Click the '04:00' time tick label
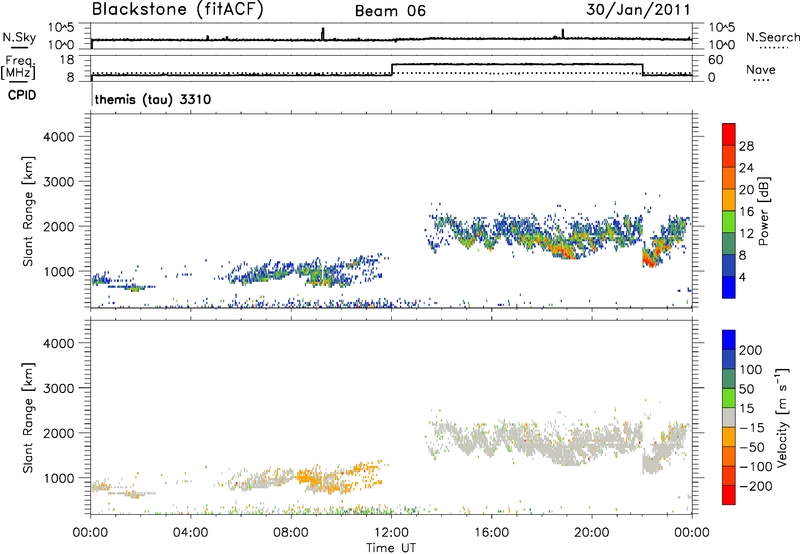 (190, 533)
